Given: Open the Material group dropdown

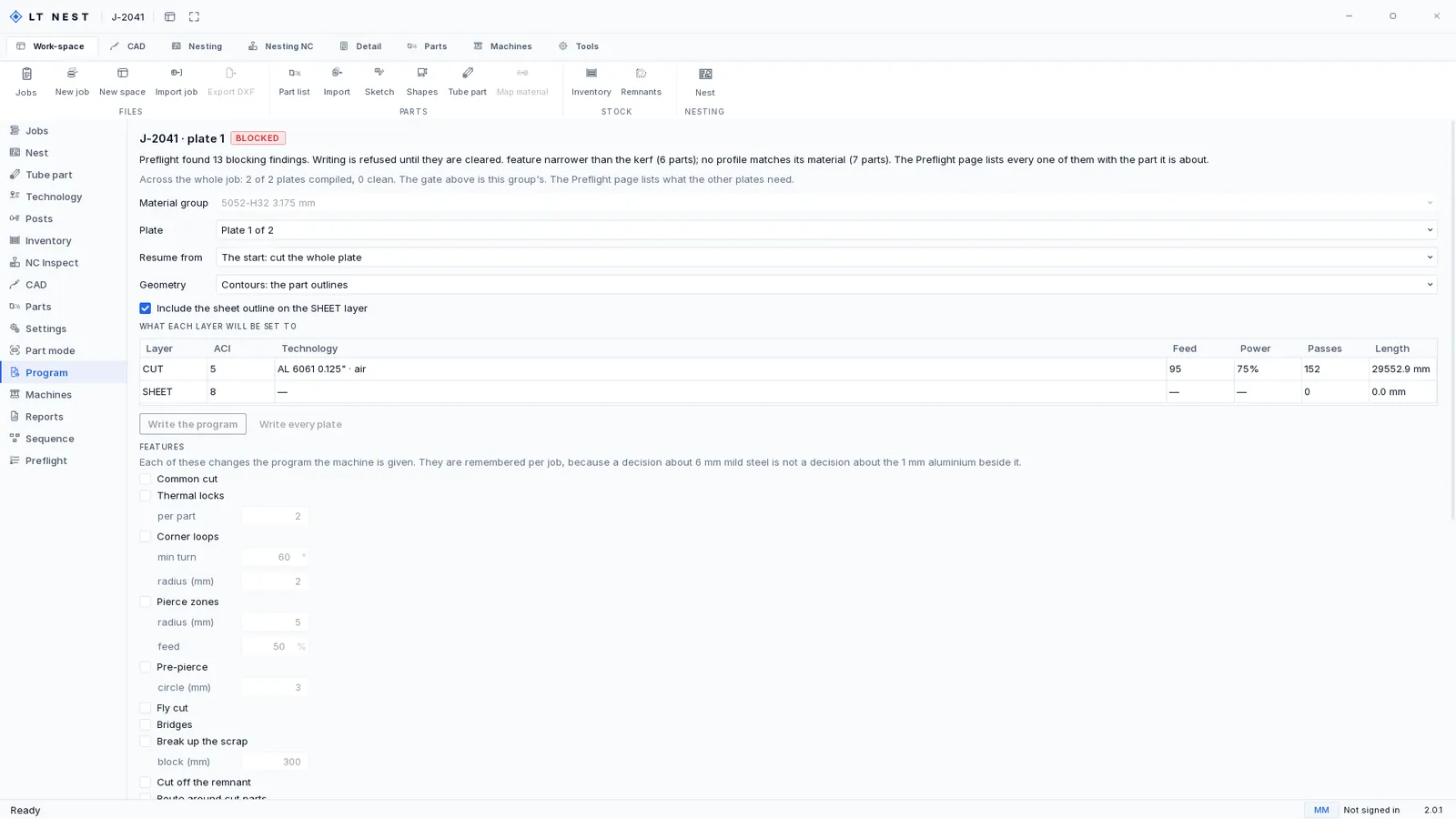Looking at the screenshot, I should point(826,203).
